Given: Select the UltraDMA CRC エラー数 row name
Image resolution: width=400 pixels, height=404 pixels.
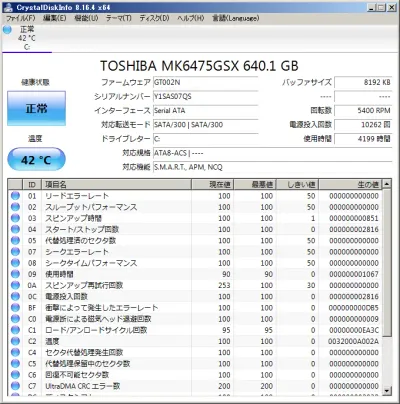Looking at the screenshot, I should click(83, 386).
